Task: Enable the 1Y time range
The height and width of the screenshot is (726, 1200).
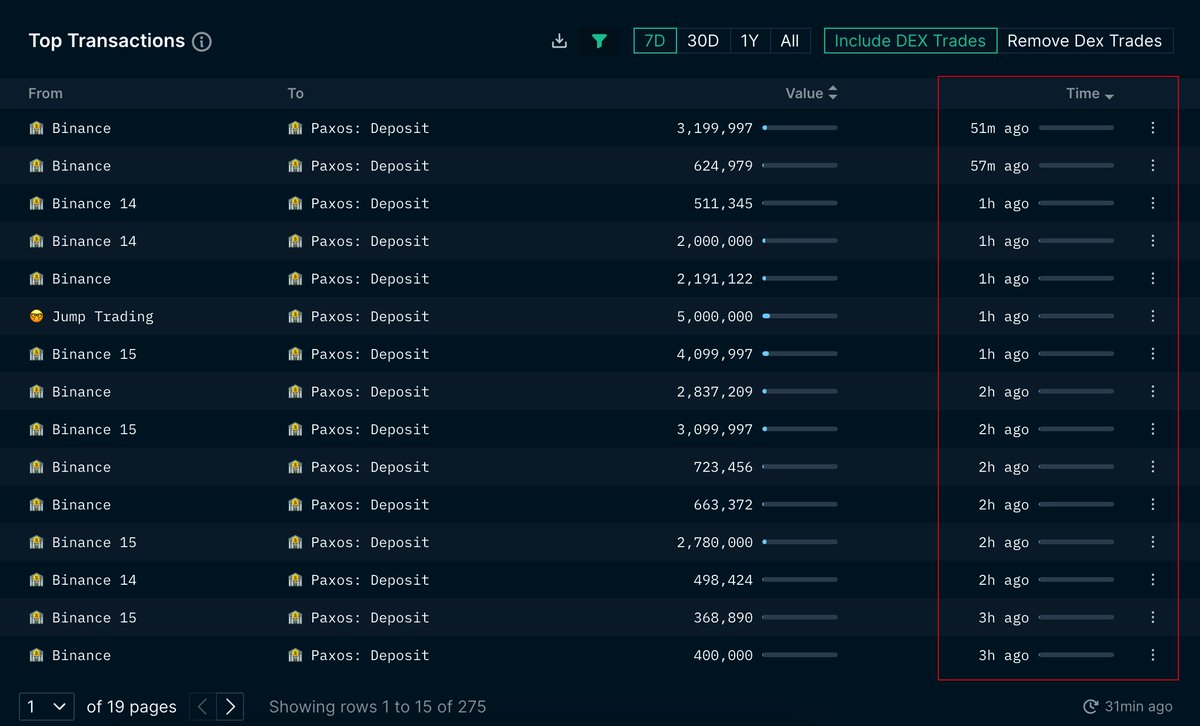Action: [750, 40]
